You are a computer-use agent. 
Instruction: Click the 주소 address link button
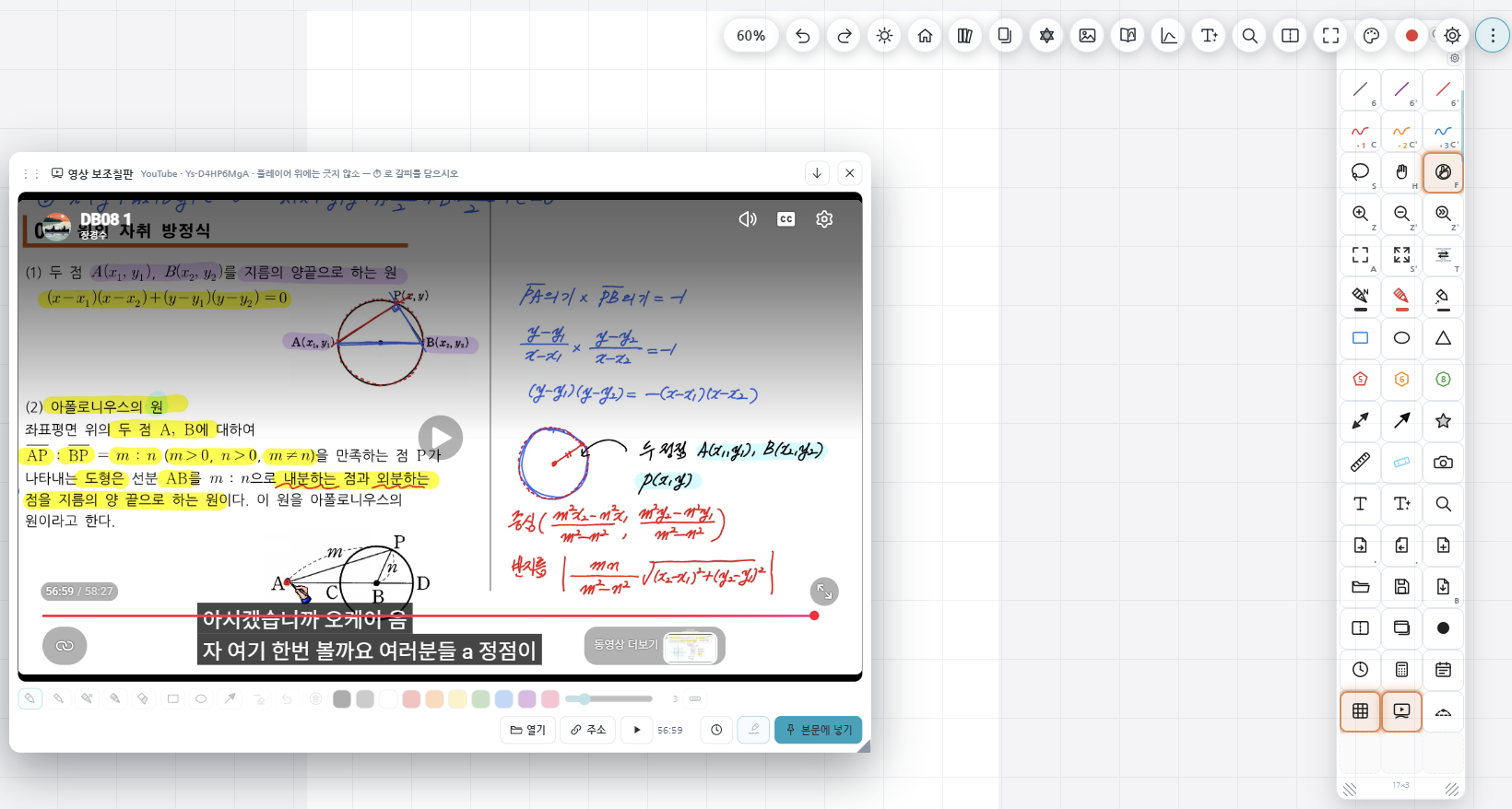[588, 730]
